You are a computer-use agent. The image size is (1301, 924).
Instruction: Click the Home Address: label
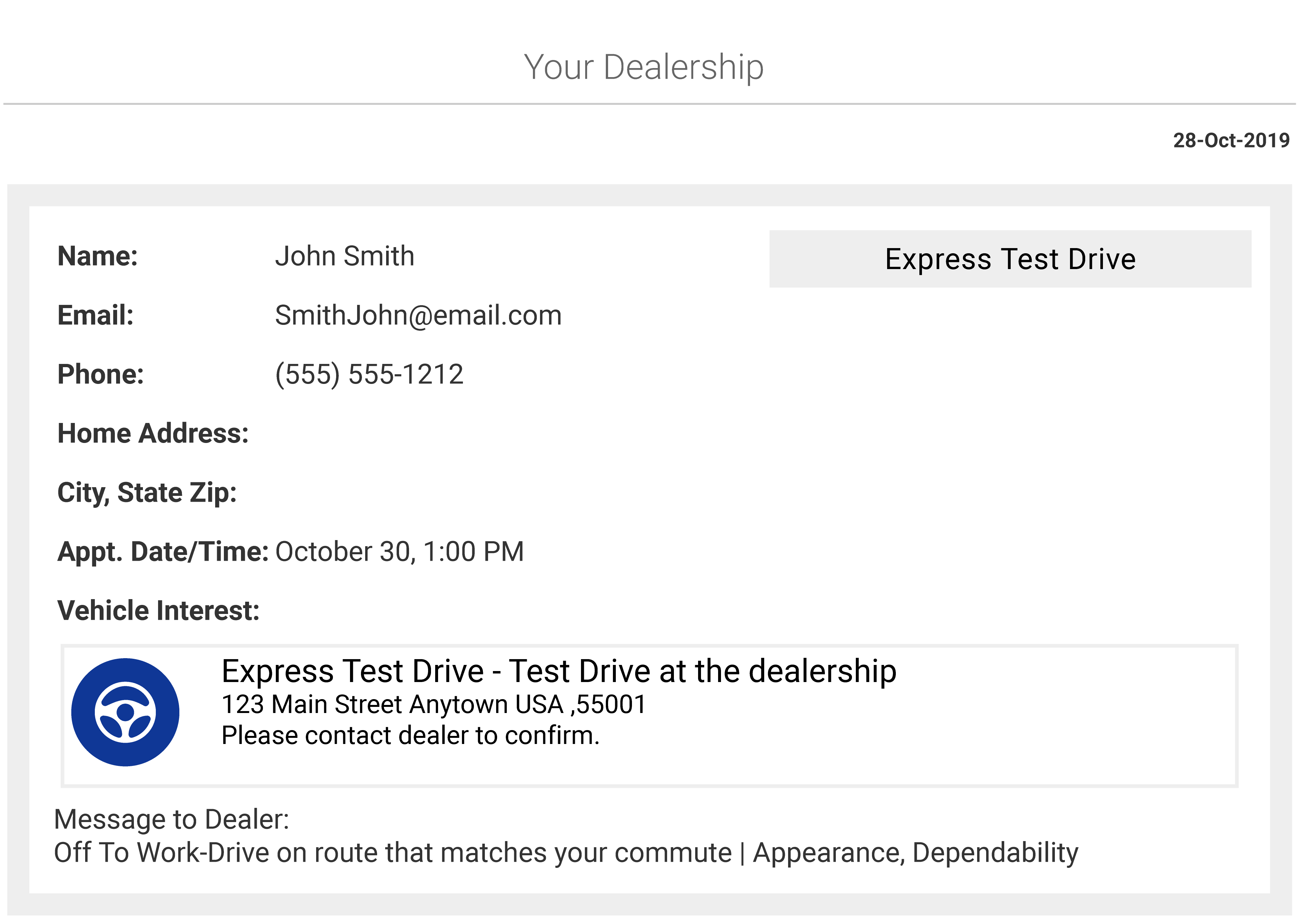point(153,434)
